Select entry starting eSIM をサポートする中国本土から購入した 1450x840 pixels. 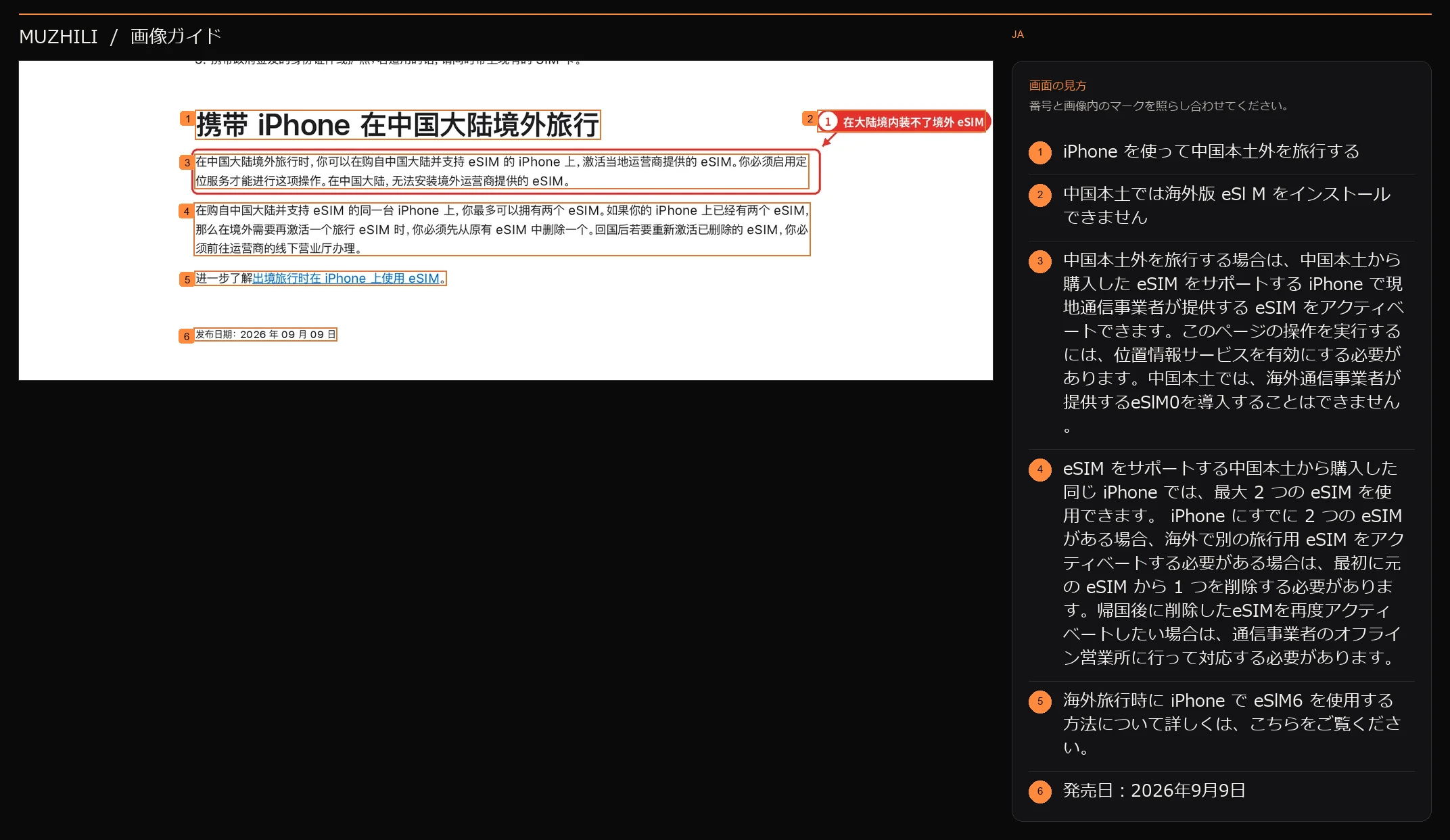[x=1233, y=563]
